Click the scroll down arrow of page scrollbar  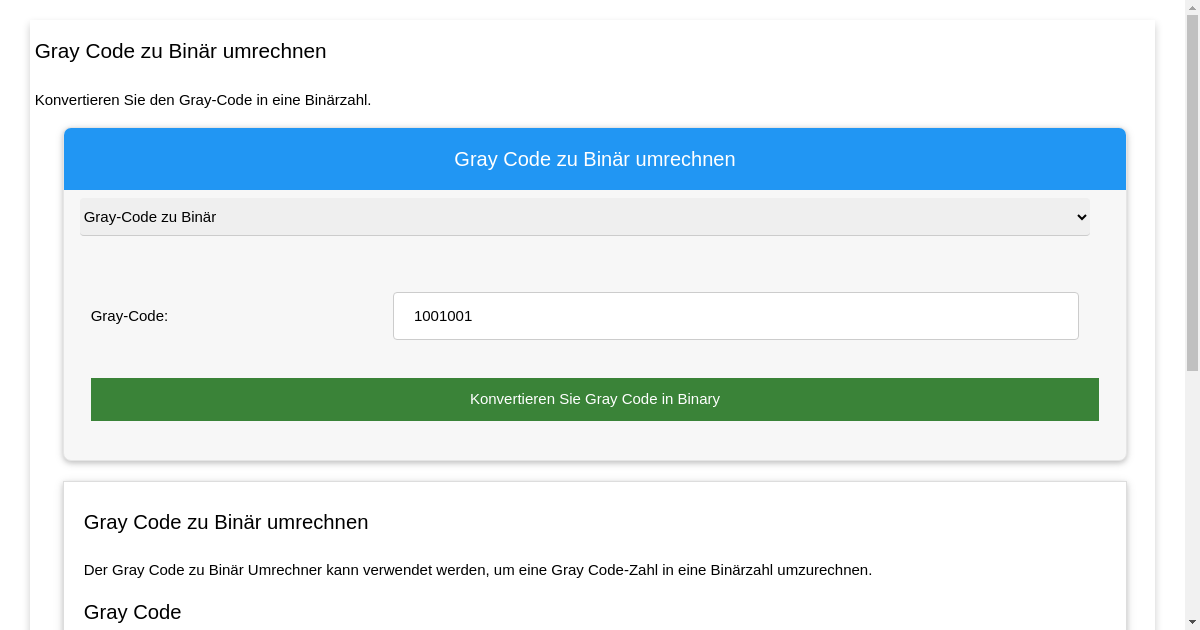pyautogui.click(x=1192, y=622)
